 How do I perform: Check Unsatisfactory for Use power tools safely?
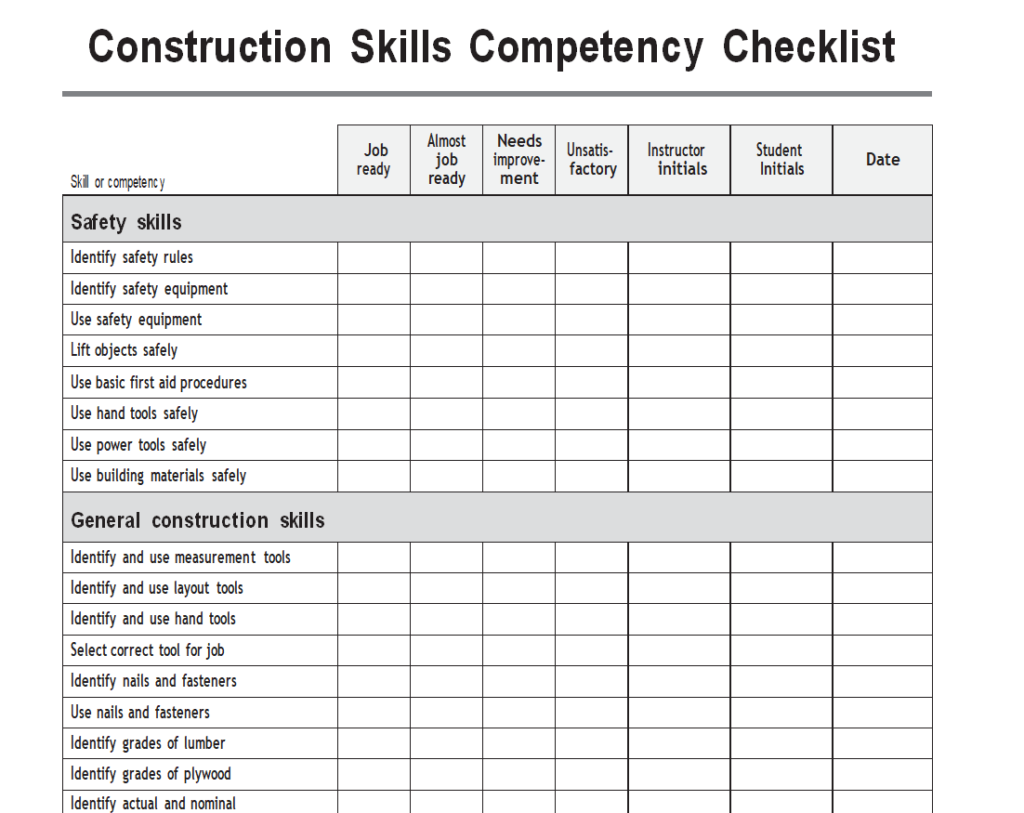pyautogui.click(x=592, y=445)
